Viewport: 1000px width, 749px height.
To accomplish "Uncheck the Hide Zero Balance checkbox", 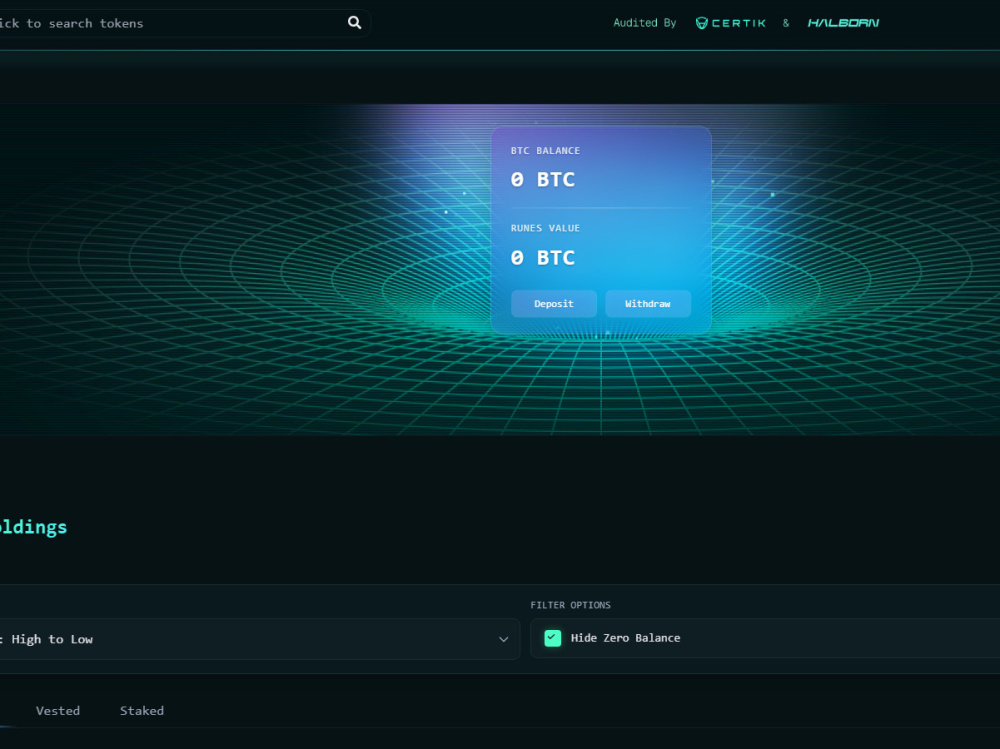I will point(553,638).
